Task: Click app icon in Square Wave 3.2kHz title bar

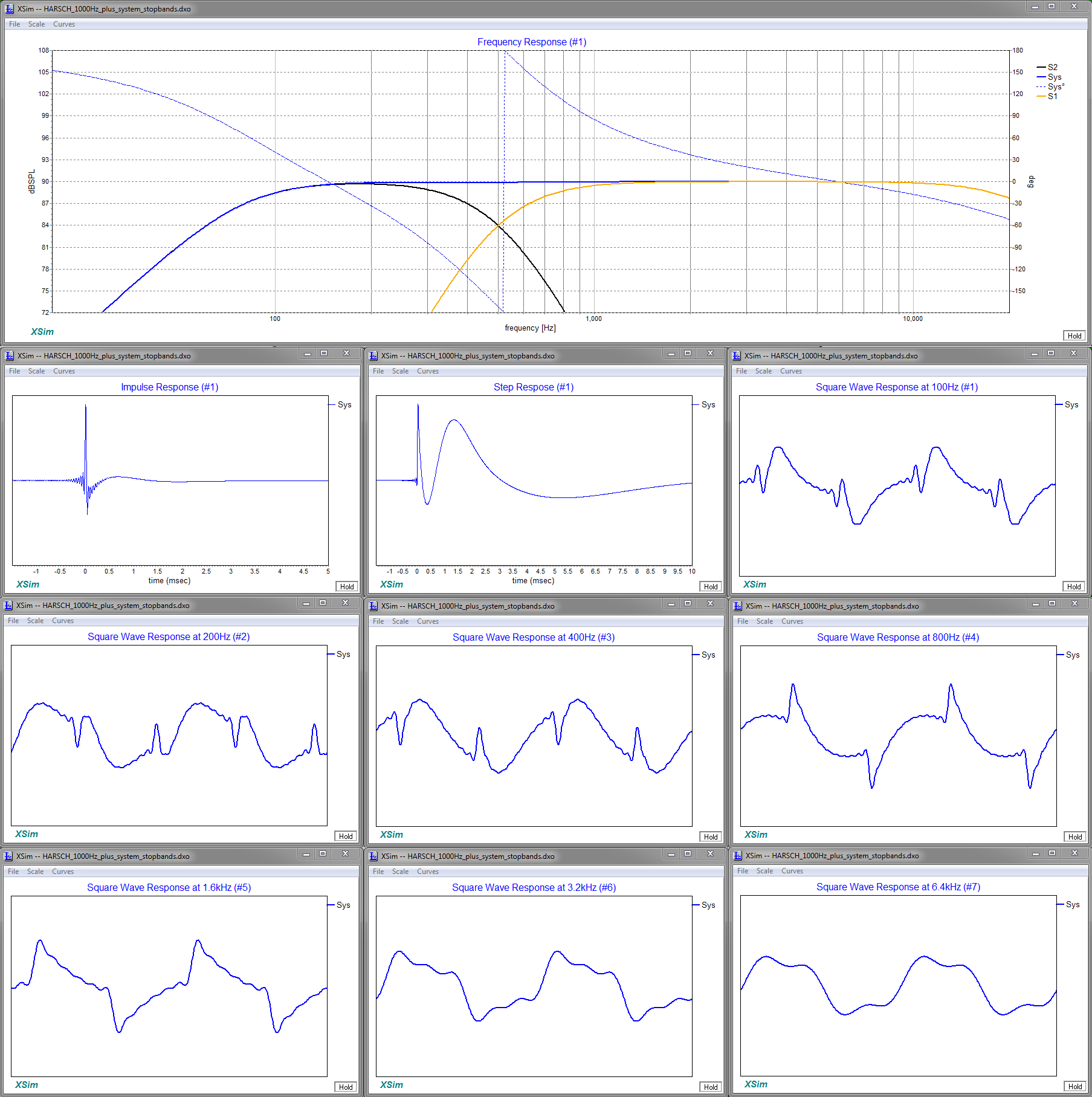Action: coord(373,856)
